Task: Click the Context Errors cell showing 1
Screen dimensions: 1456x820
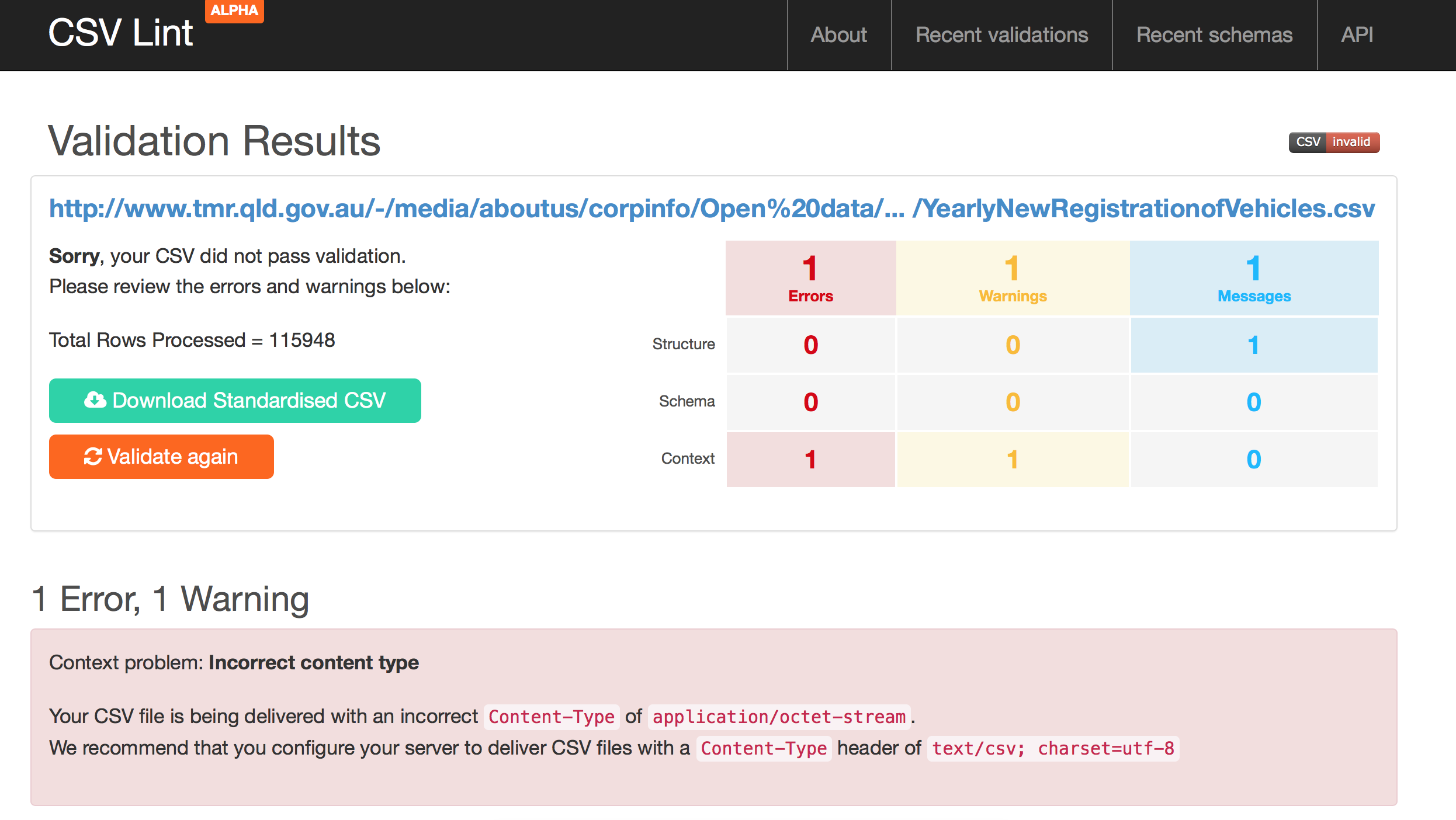Action: point(810,460)
